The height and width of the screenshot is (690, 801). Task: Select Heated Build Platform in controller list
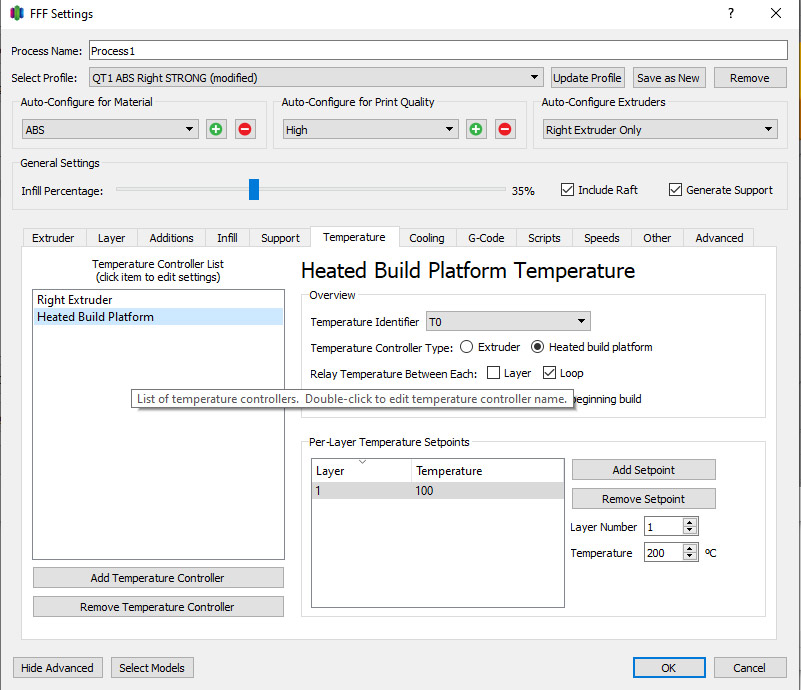click(x=158, y=317)
